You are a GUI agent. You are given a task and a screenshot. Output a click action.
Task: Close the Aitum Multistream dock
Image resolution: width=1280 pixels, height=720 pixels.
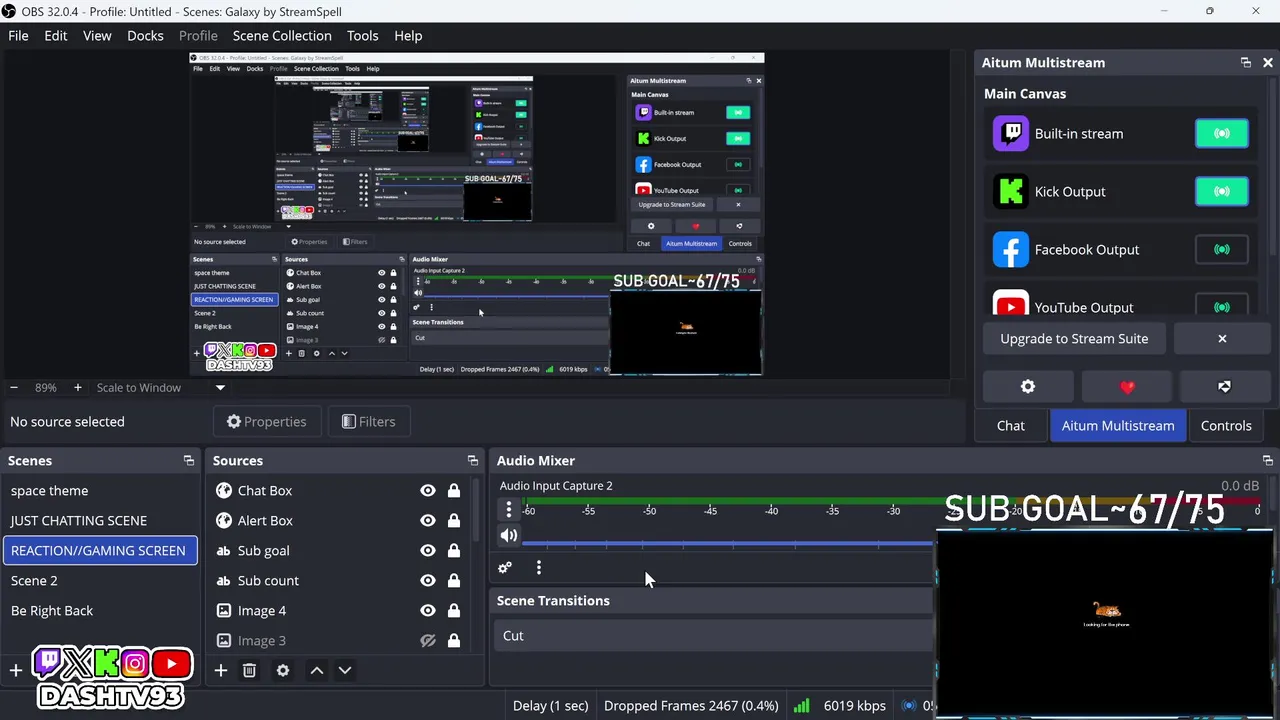1268,62
